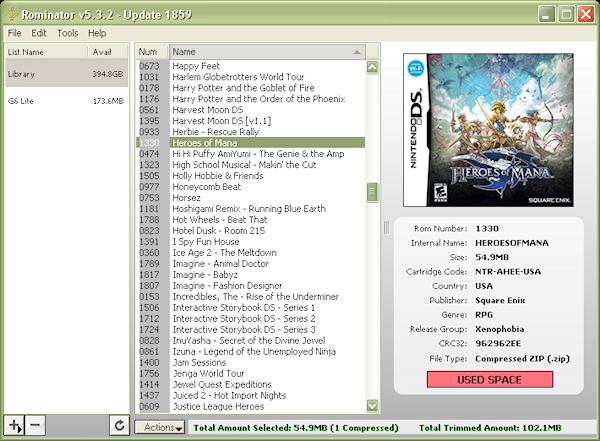Screen dimensions: 600x441
Task: Sort the list by Name column
Action: pyautogui.click(x=266, y=51)
